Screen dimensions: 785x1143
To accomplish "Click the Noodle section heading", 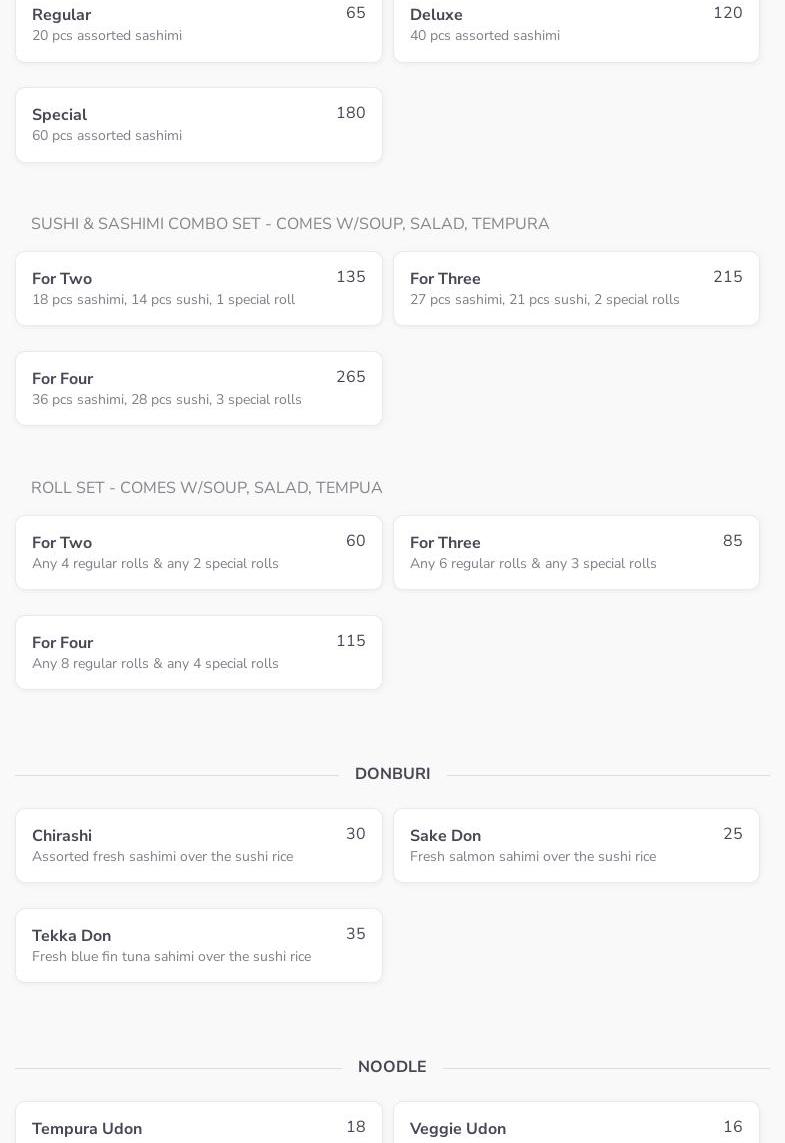I will point(392,1067).
